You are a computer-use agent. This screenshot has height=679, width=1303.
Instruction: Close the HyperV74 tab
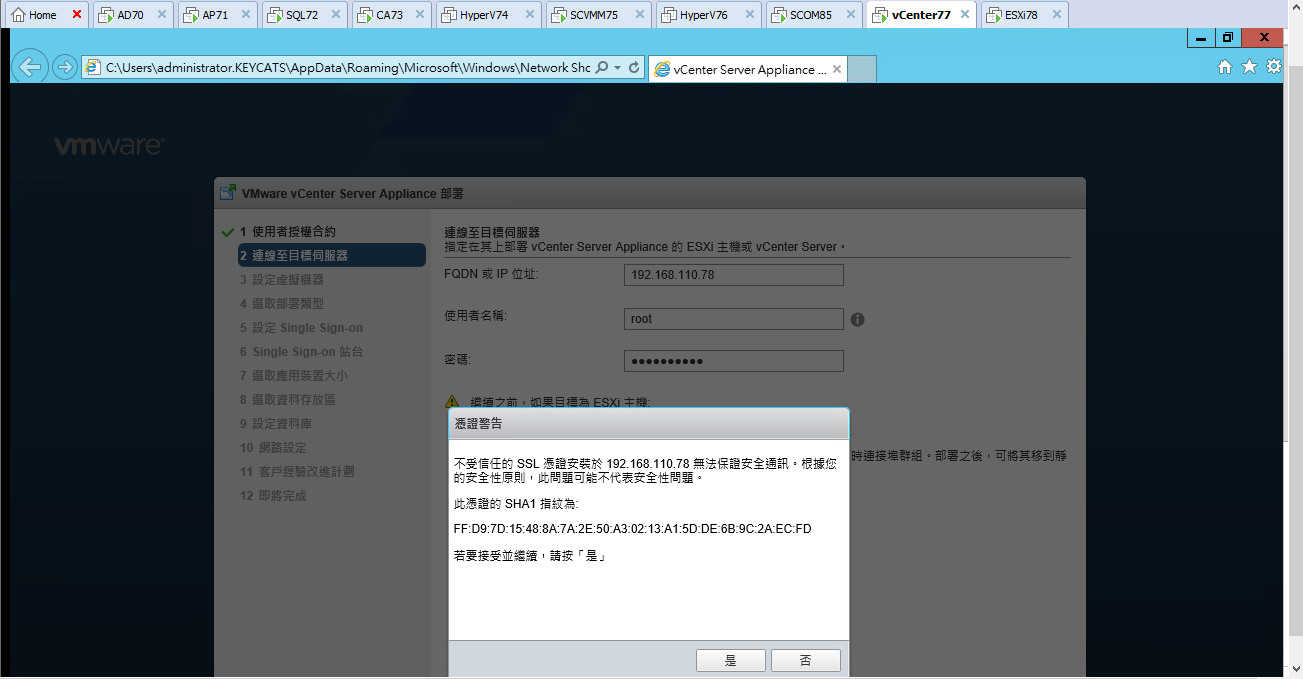[x=529, y=15]
